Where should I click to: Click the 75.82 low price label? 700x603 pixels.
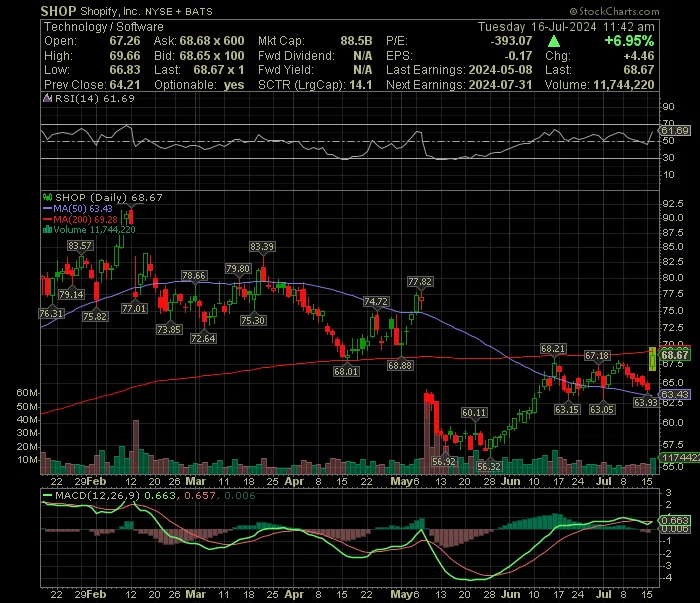[95, 316]
